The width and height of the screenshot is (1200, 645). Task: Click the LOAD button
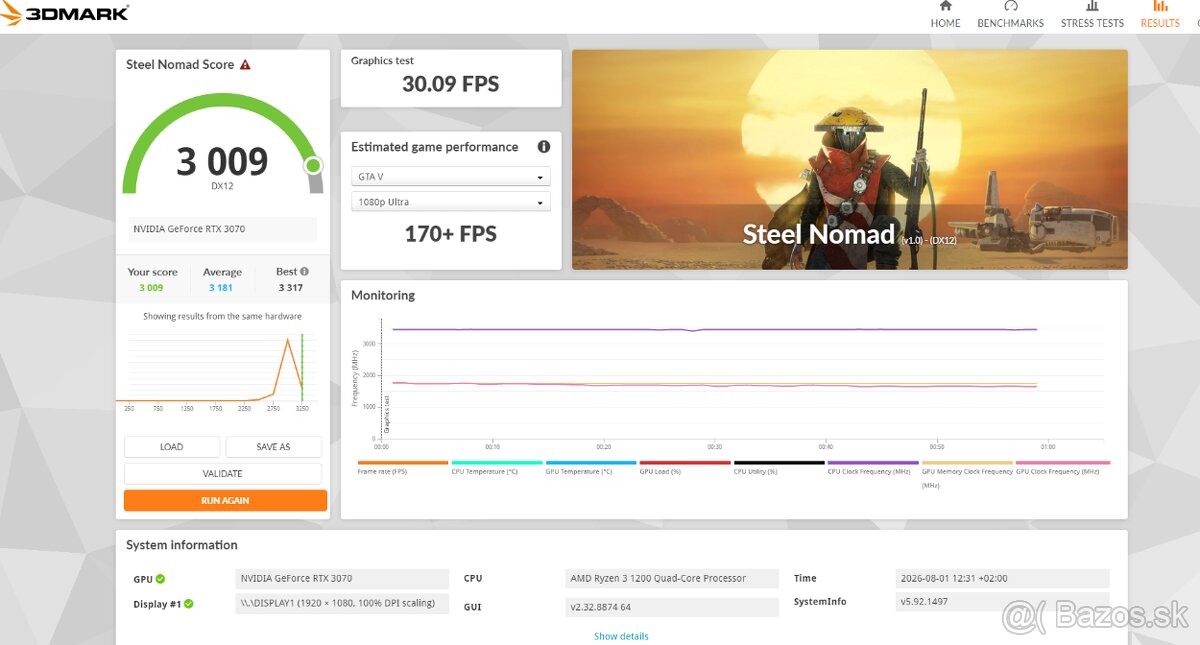(172, 447)
